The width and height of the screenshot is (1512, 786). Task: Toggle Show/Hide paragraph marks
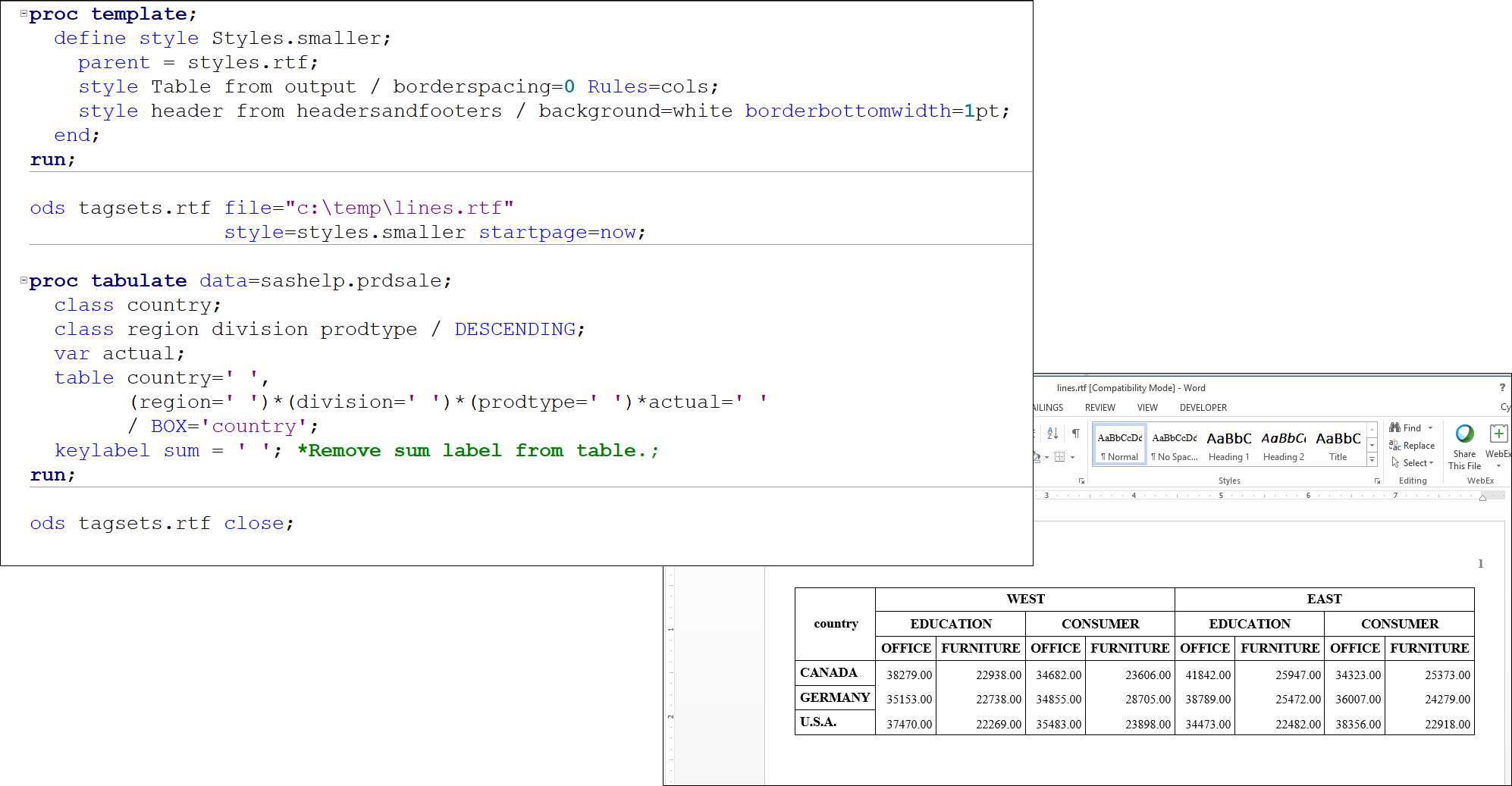click(1075, 433)
